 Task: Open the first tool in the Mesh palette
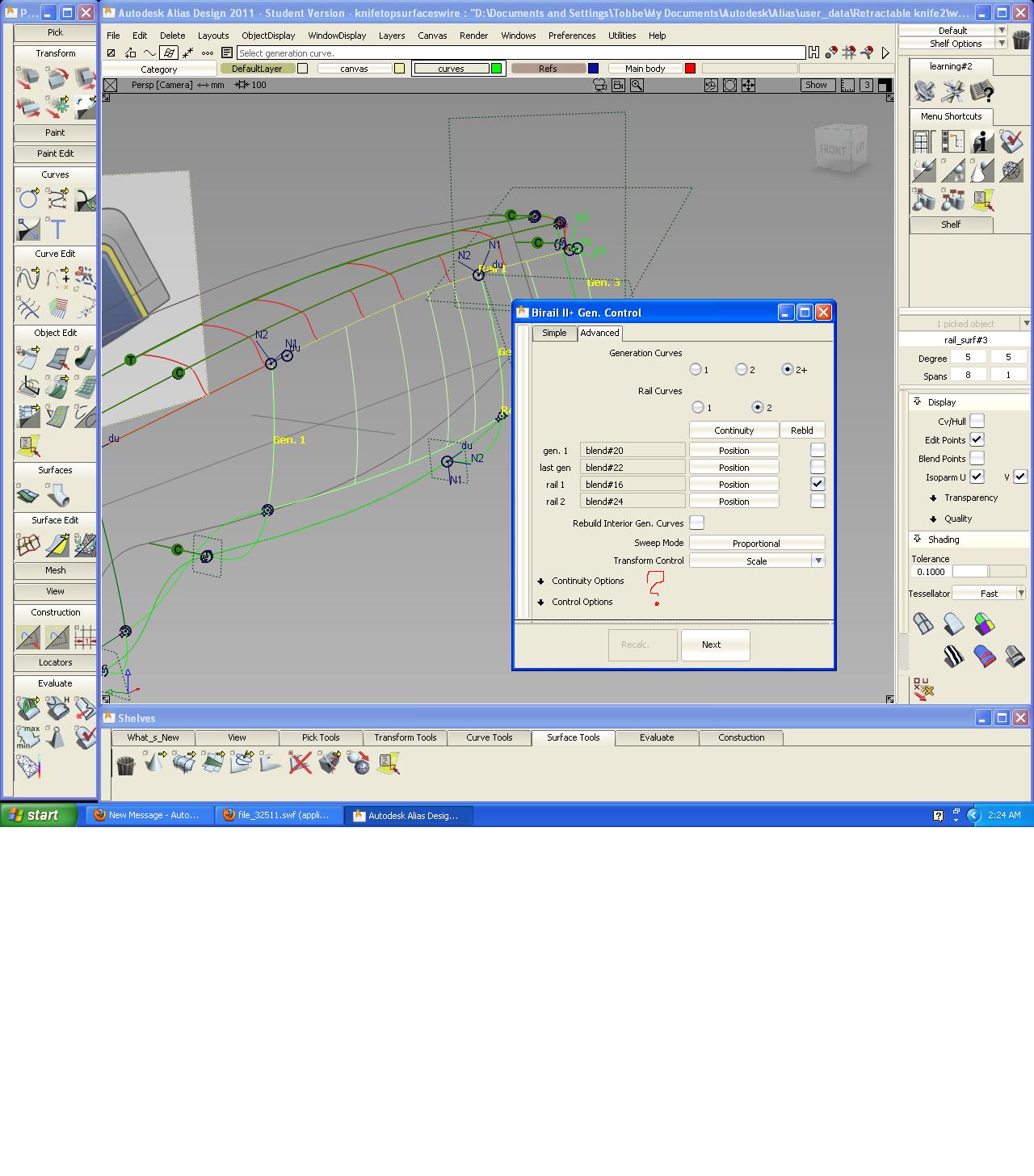(55, 571)
